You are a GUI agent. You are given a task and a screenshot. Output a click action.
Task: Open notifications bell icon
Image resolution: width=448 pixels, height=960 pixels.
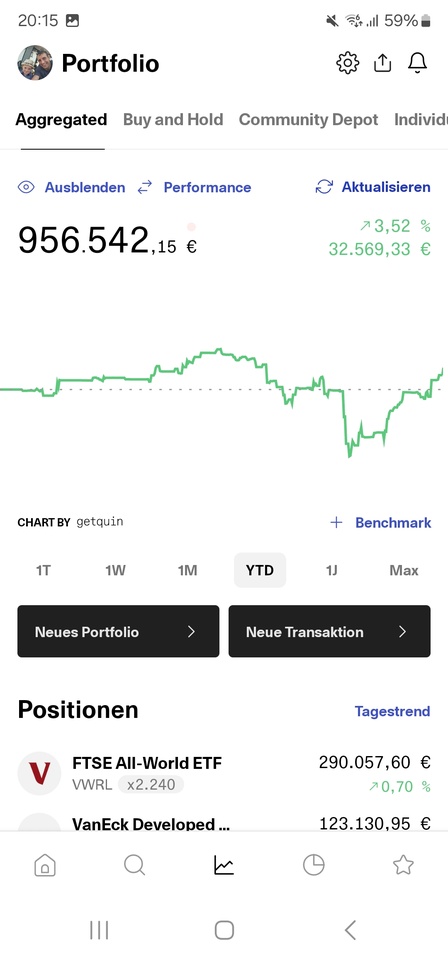click(417, 63)
